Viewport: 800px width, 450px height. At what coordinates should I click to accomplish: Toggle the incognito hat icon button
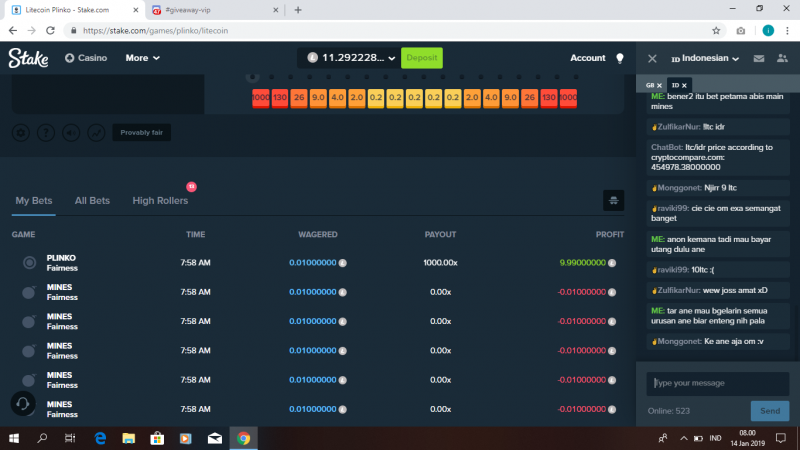click(x=613, y=201)
